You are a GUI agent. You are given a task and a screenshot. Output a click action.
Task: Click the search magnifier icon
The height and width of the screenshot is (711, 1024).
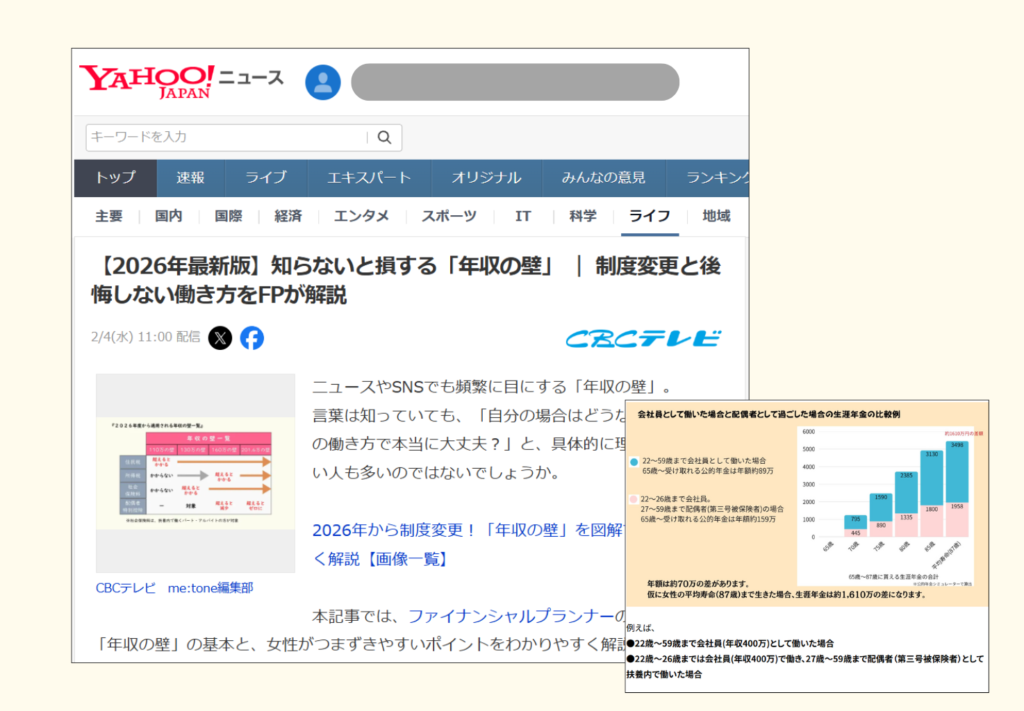pyautogui.click(x=384, y=137)
